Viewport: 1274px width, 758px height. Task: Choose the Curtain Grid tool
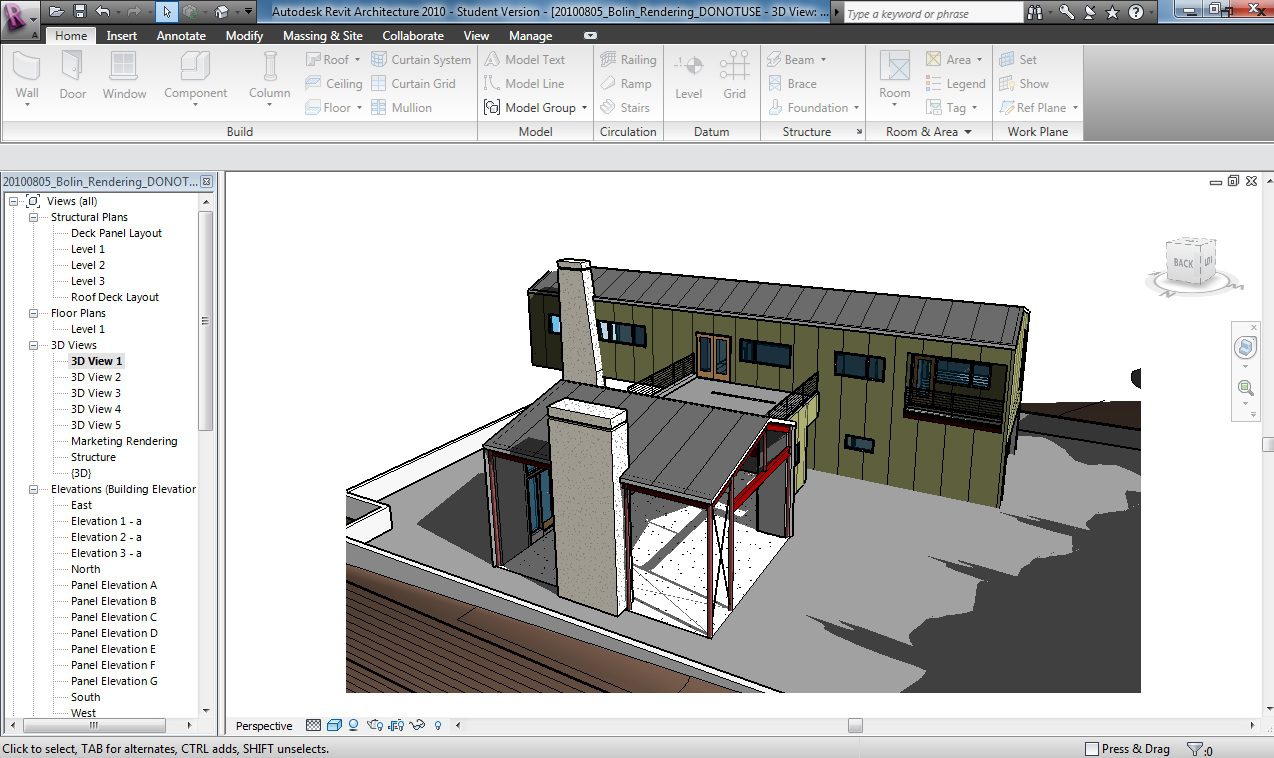coord(414,84)
